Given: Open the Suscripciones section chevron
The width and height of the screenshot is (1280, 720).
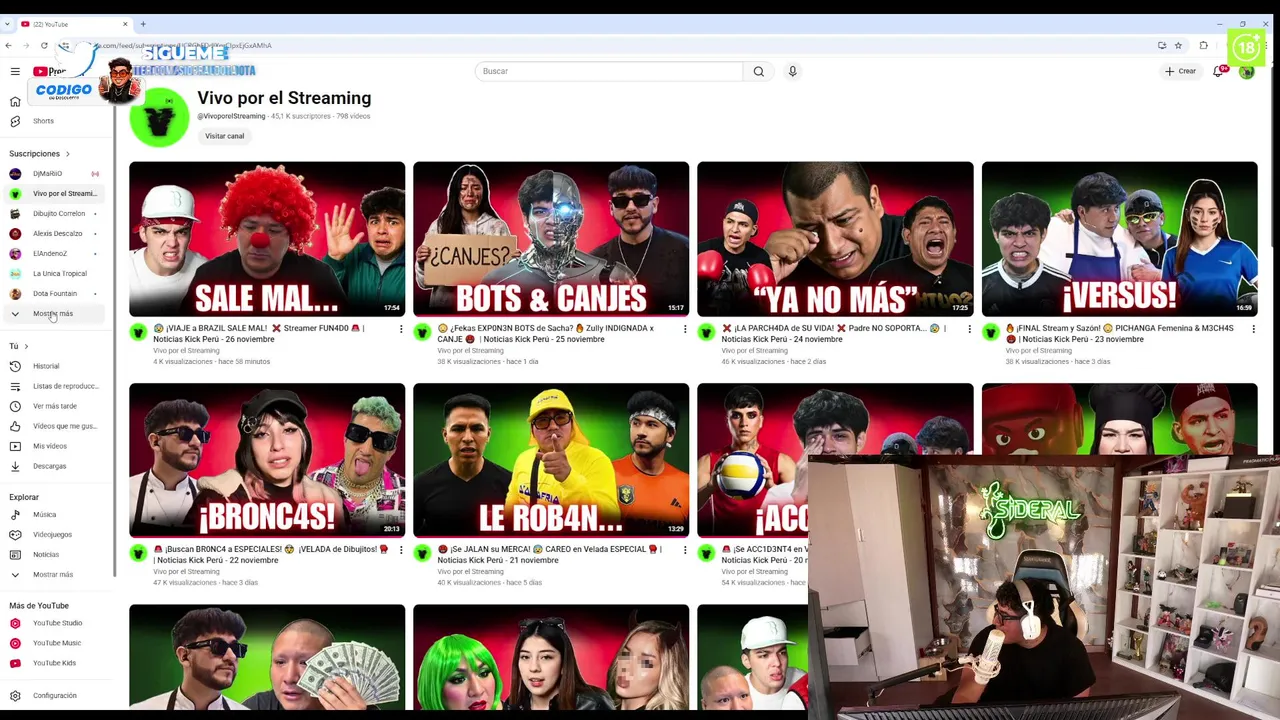Looking at the screenshot, I should point(68,154).
